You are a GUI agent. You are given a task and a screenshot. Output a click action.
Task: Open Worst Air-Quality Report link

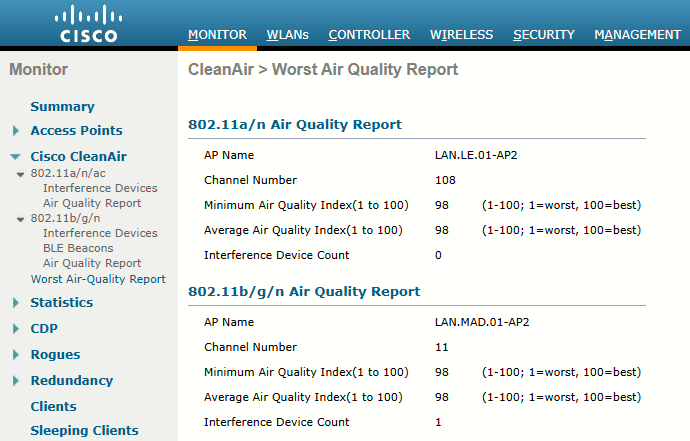[98, 279]
